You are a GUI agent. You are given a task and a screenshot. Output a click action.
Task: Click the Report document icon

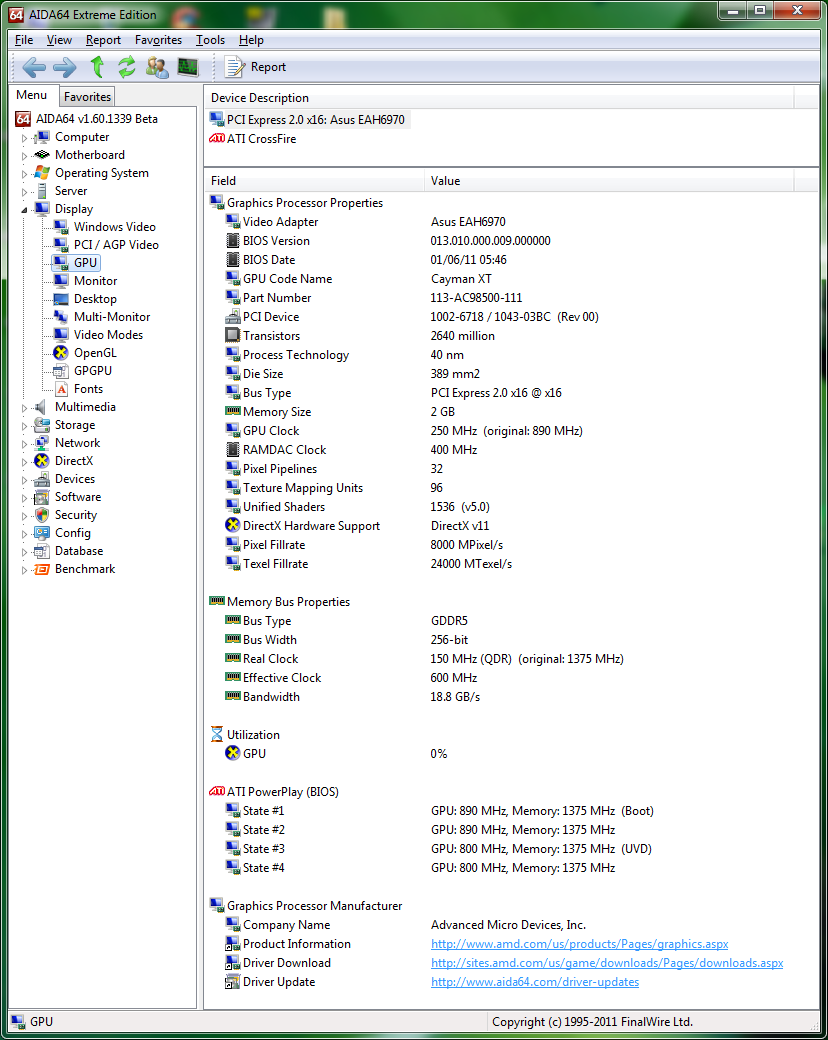[235, 67]
